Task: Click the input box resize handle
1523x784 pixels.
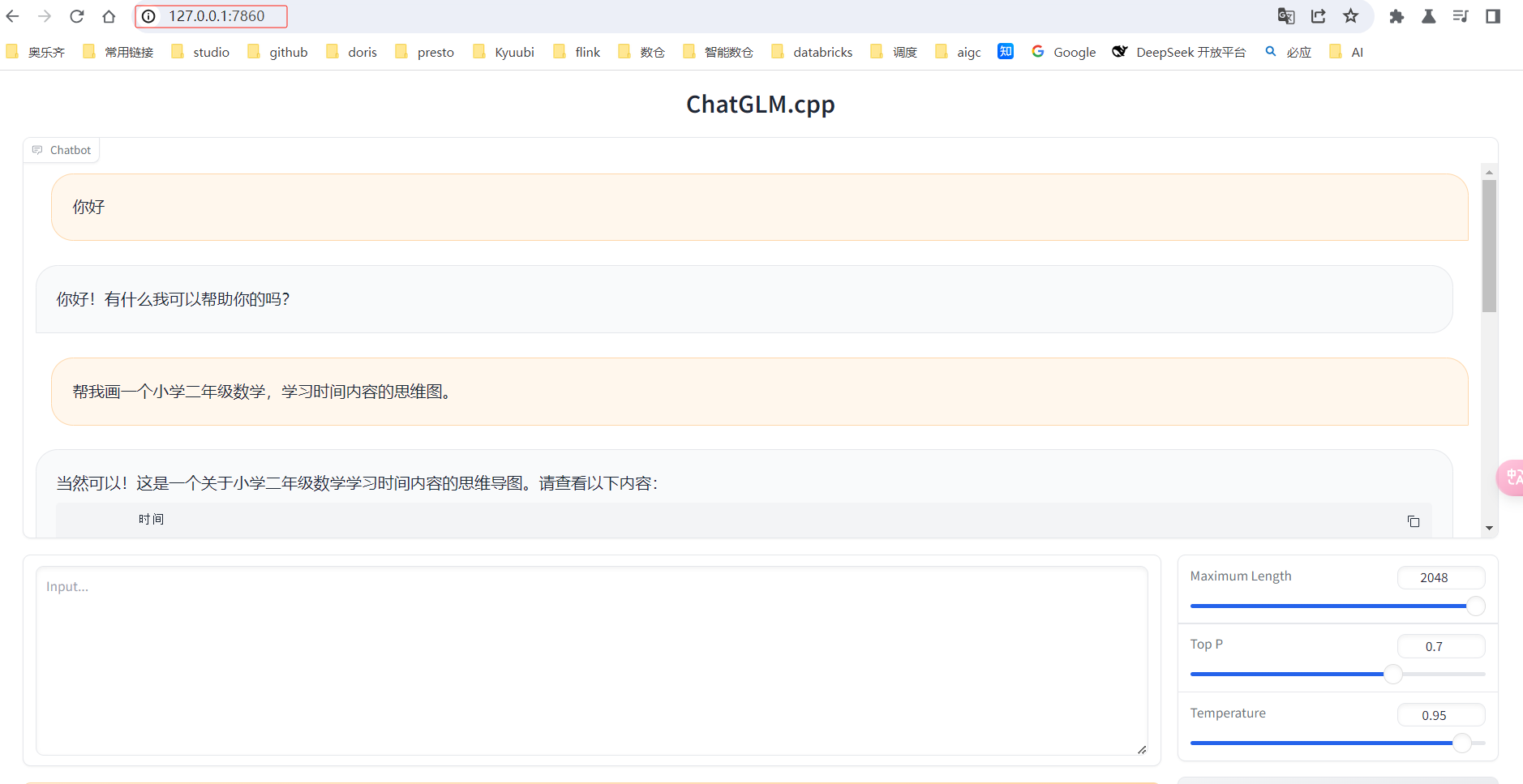Action: (1142, 749)
